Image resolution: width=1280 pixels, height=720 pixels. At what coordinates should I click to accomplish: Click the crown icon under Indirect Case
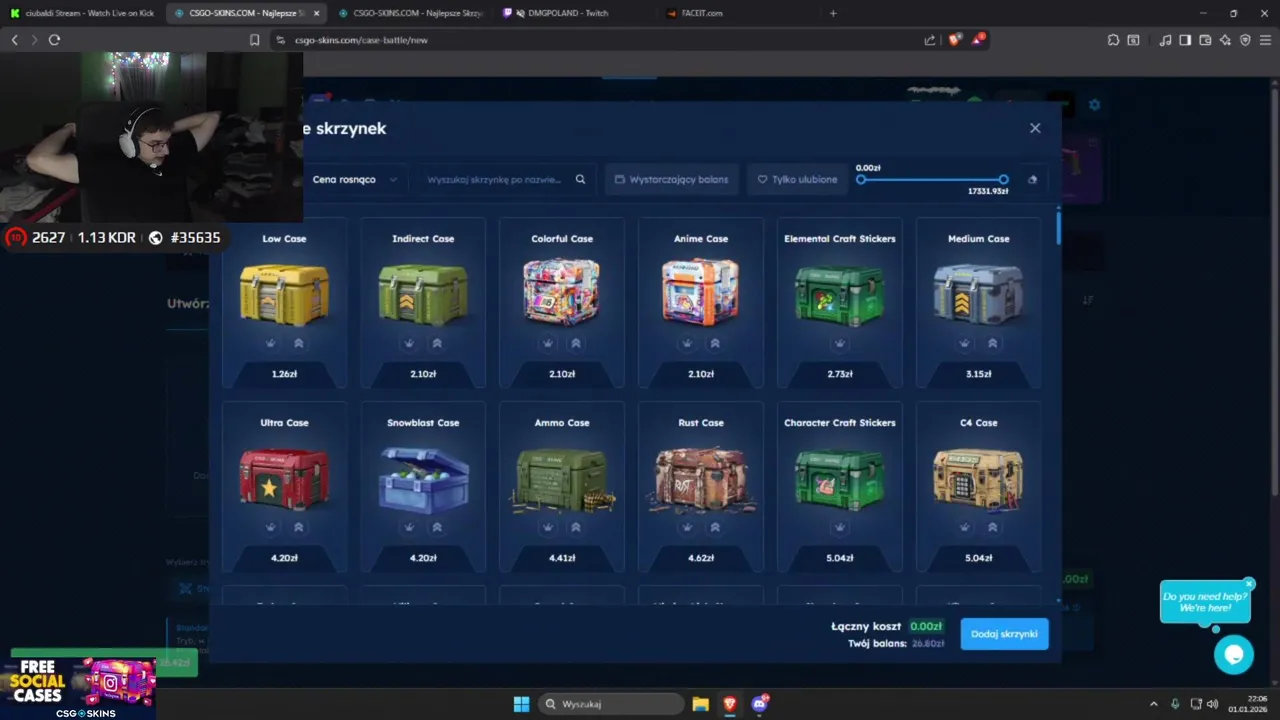click(x=409, y=343)
